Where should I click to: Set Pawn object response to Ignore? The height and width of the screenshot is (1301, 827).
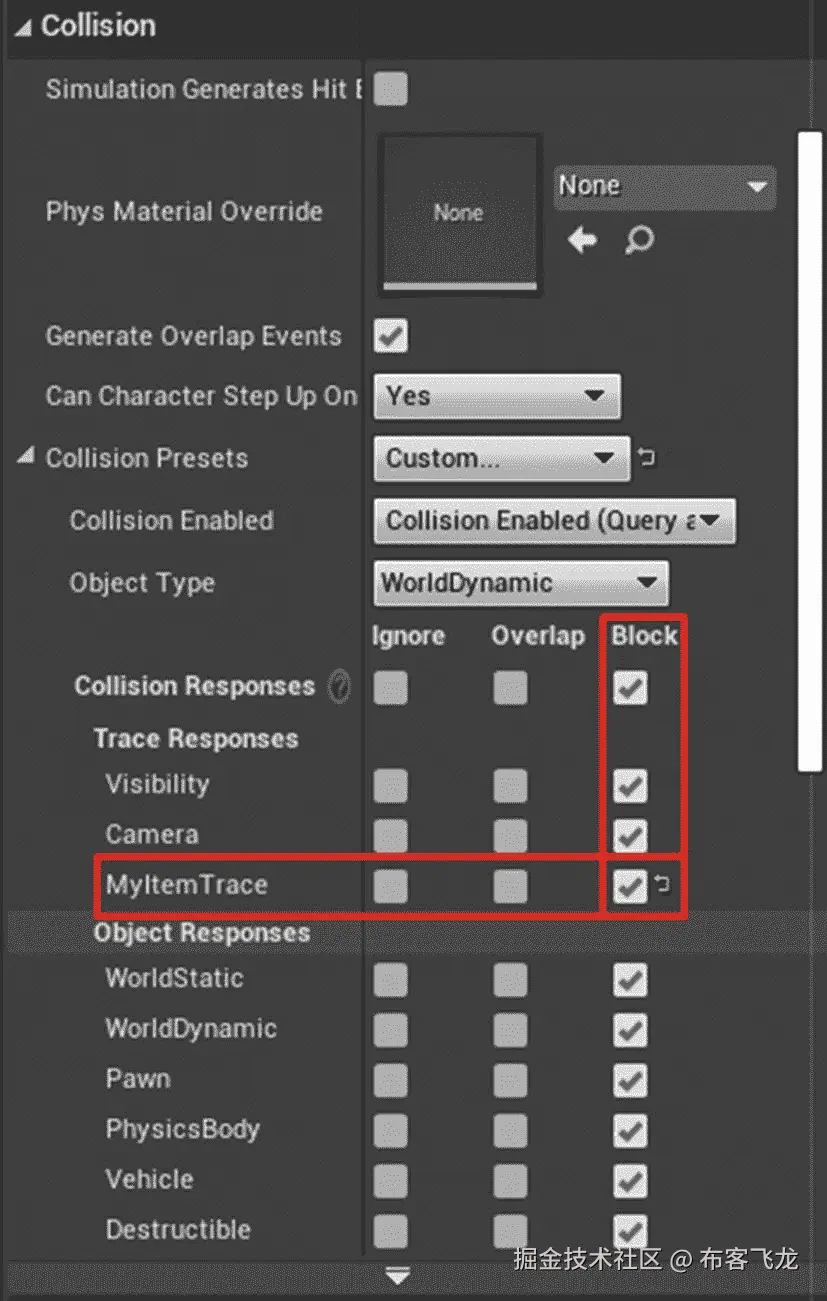[x=391, y=1080]
